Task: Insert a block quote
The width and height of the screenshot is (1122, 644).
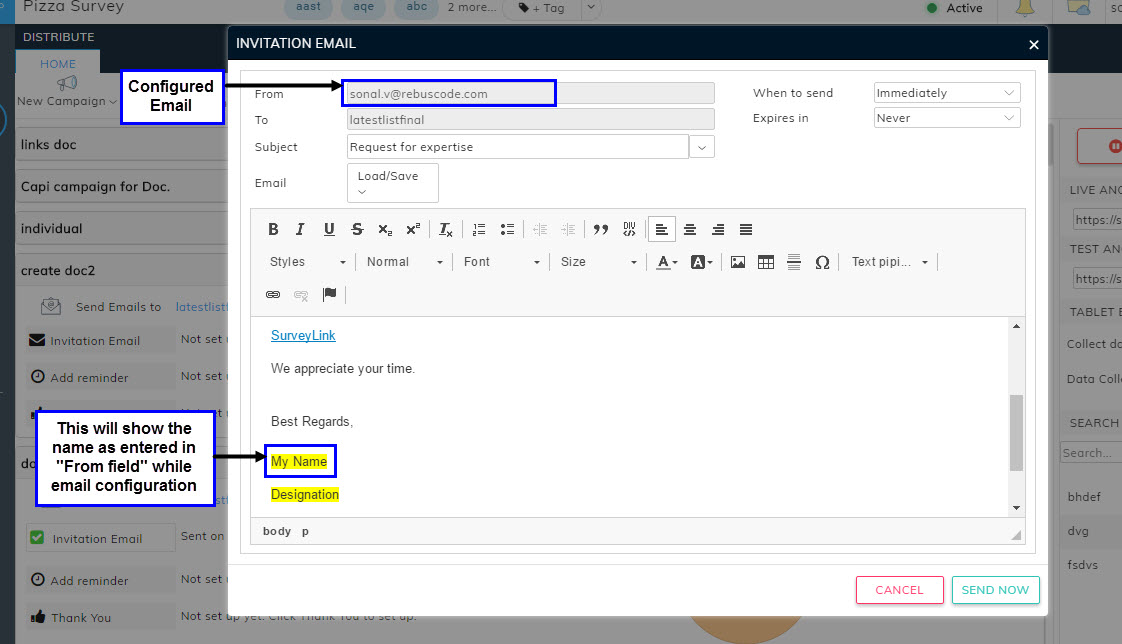Action: (600, 229)
